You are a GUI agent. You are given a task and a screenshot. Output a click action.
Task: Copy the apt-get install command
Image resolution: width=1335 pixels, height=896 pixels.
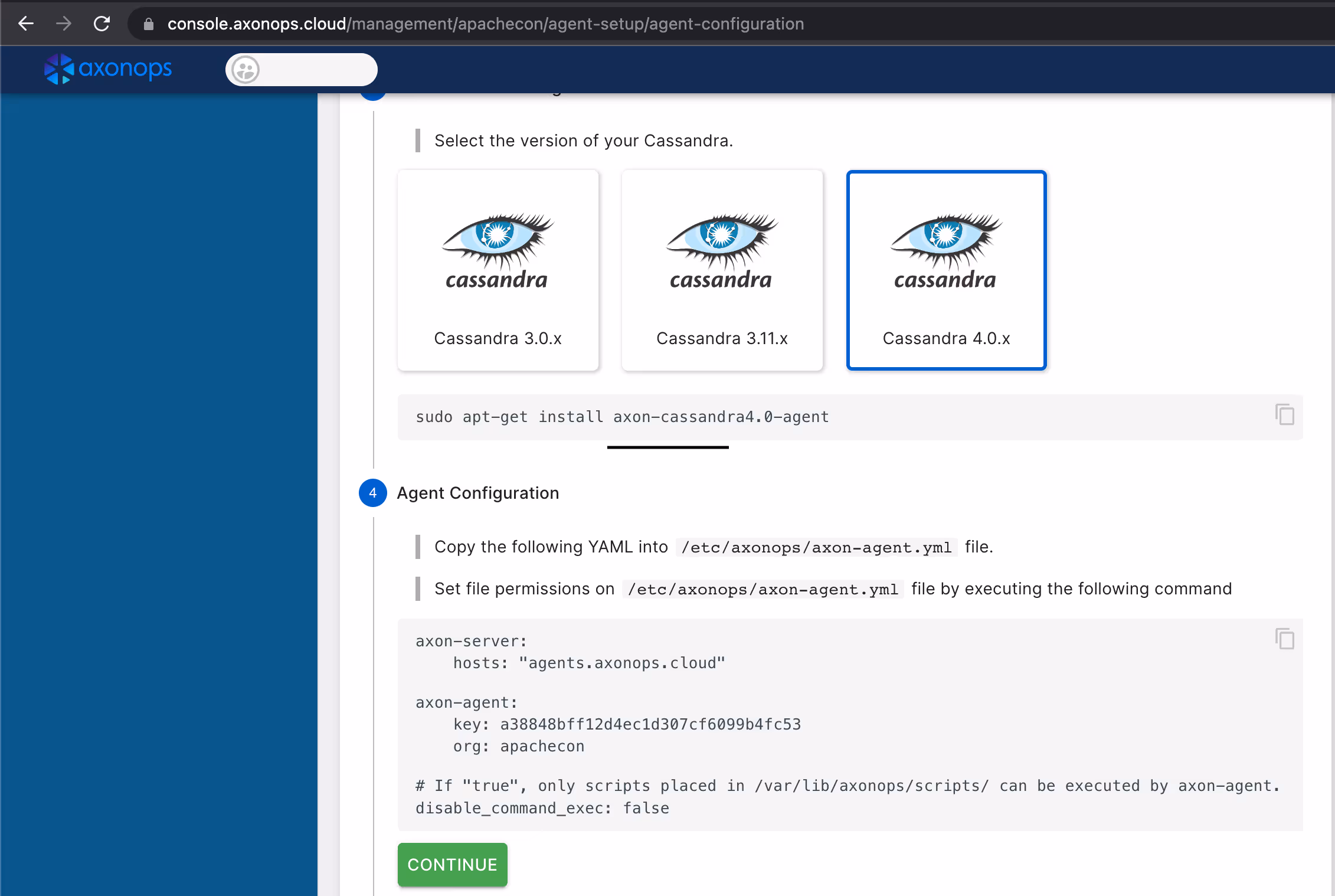coord(1284,414)
